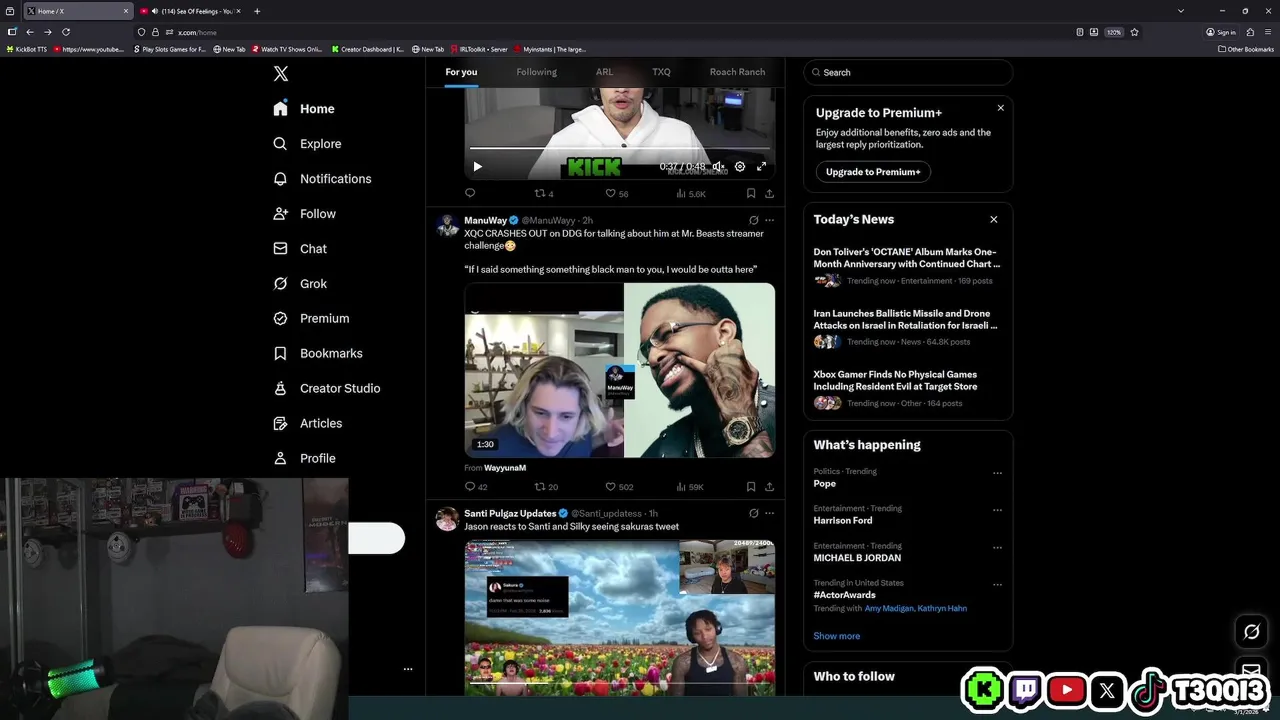Repost ManuWay post with 20 reposts
The image size is (1280, 720).
[x=546, y=487]
